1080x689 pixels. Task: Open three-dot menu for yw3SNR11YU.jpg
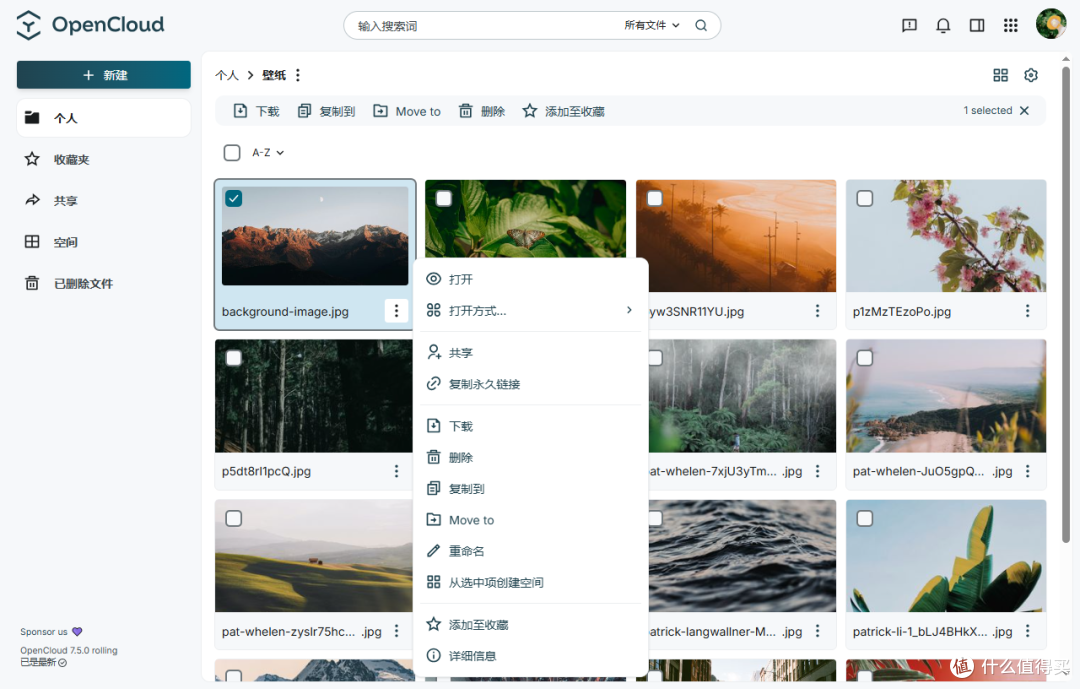[818, 311]
